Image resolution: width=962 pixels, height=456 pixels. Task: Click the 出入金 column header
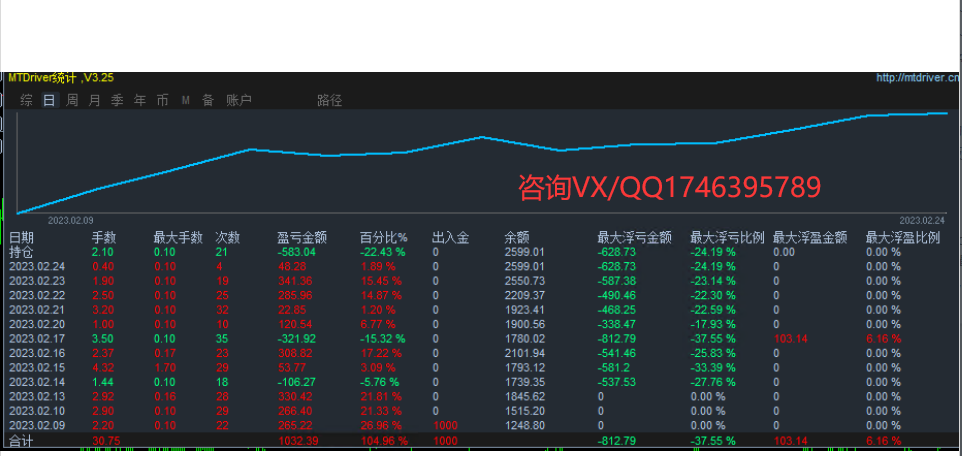450,238
